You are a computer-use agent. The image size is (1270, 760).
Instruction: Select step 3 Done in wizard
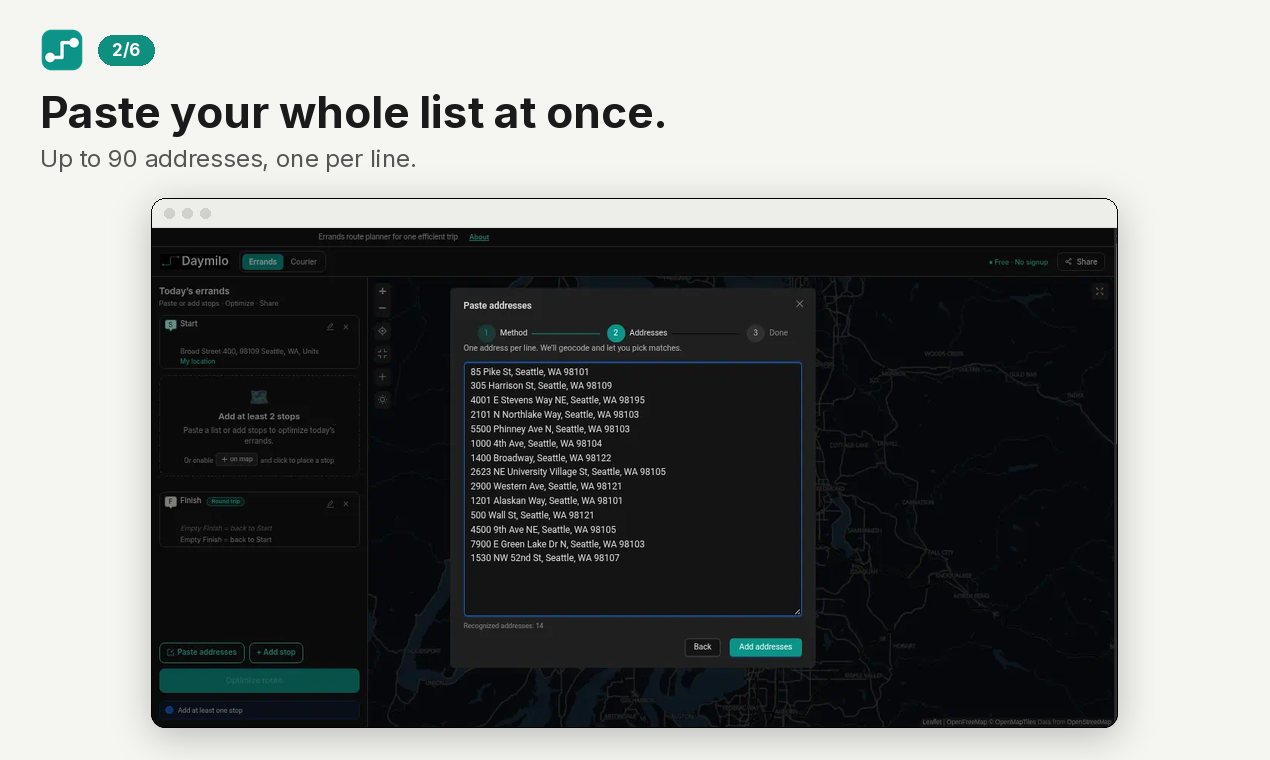point(767,333)
